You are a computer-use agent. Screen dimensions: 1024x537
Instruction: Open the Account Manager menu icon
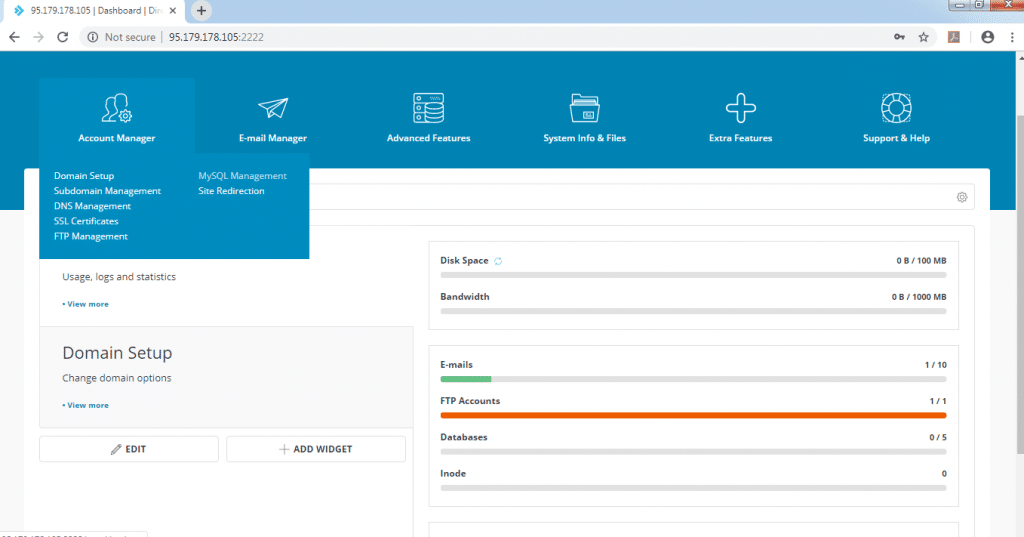point(117,108)
